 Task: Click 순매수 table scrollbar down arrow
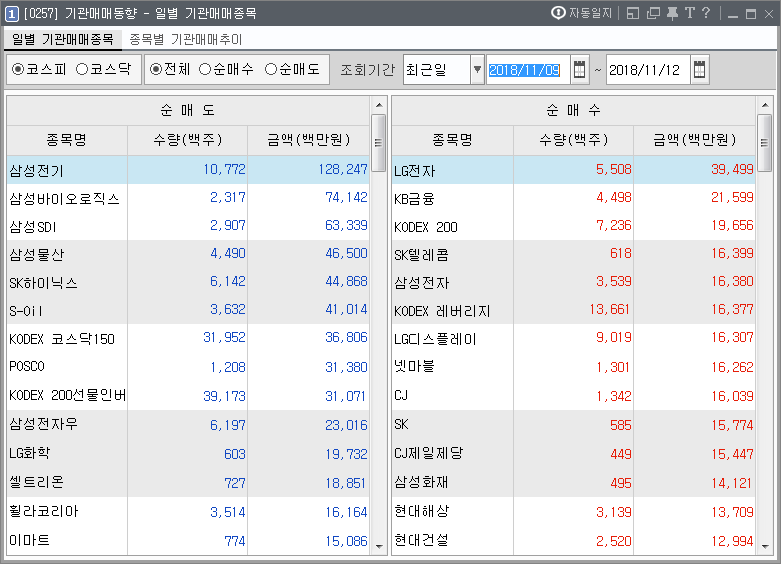(765, 547)
